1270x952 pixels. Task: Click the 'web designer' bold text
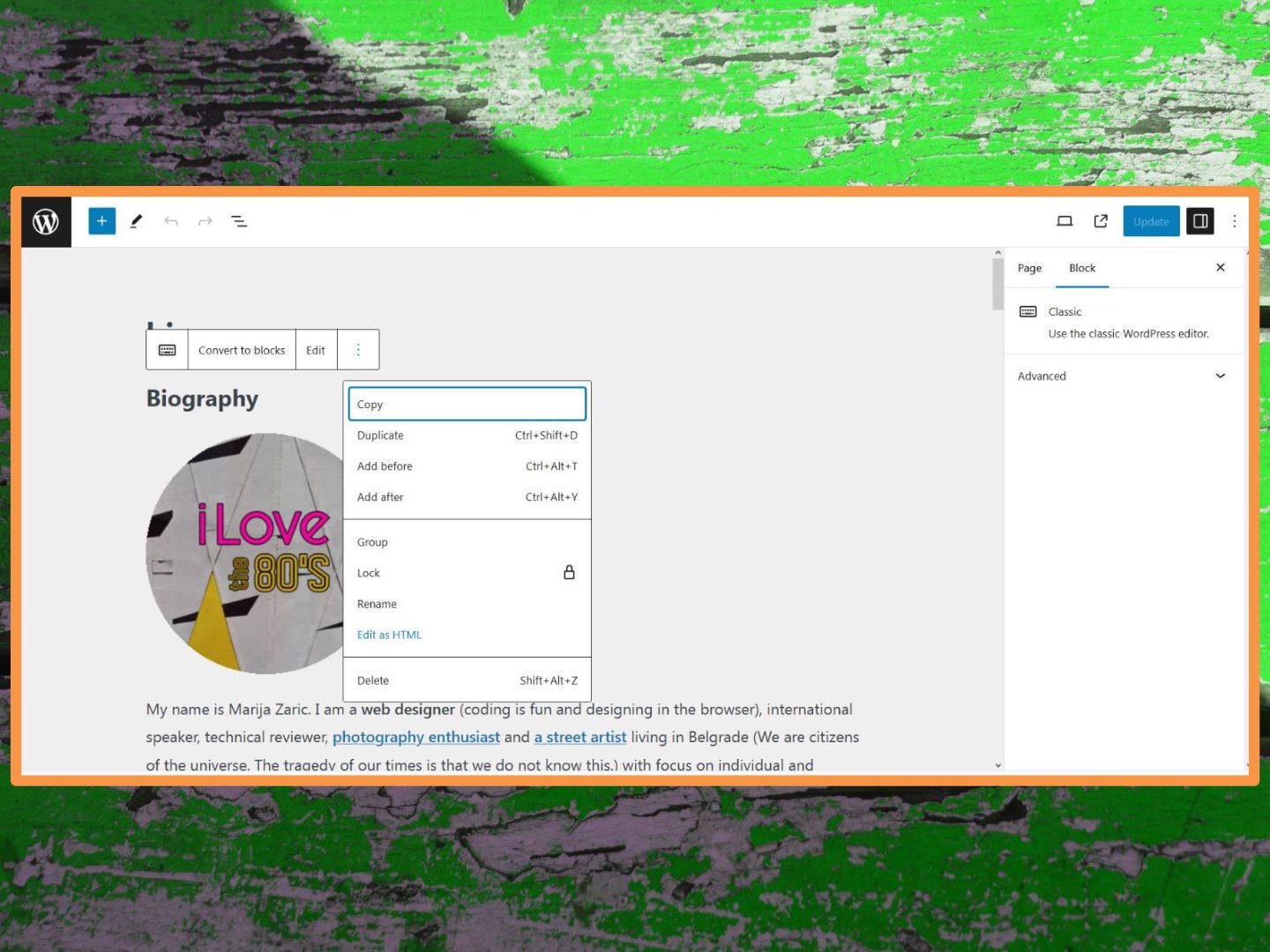click(x=407, y=710)
